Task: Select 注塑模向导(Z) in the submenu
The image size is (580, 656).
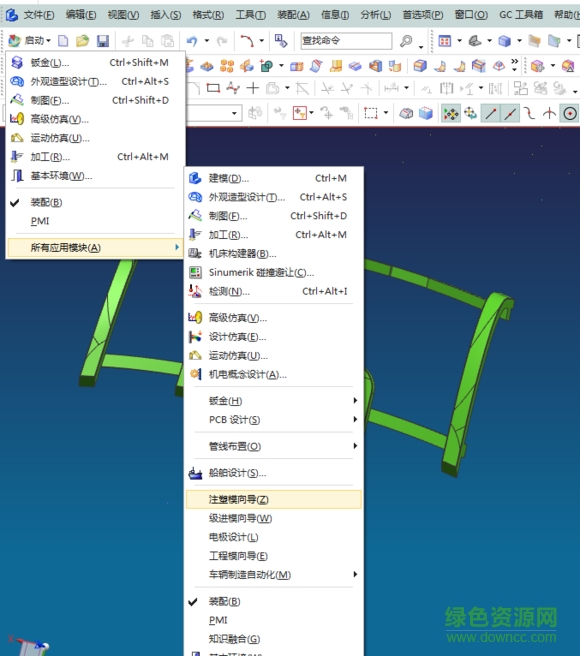Action: tap(274, 500)
